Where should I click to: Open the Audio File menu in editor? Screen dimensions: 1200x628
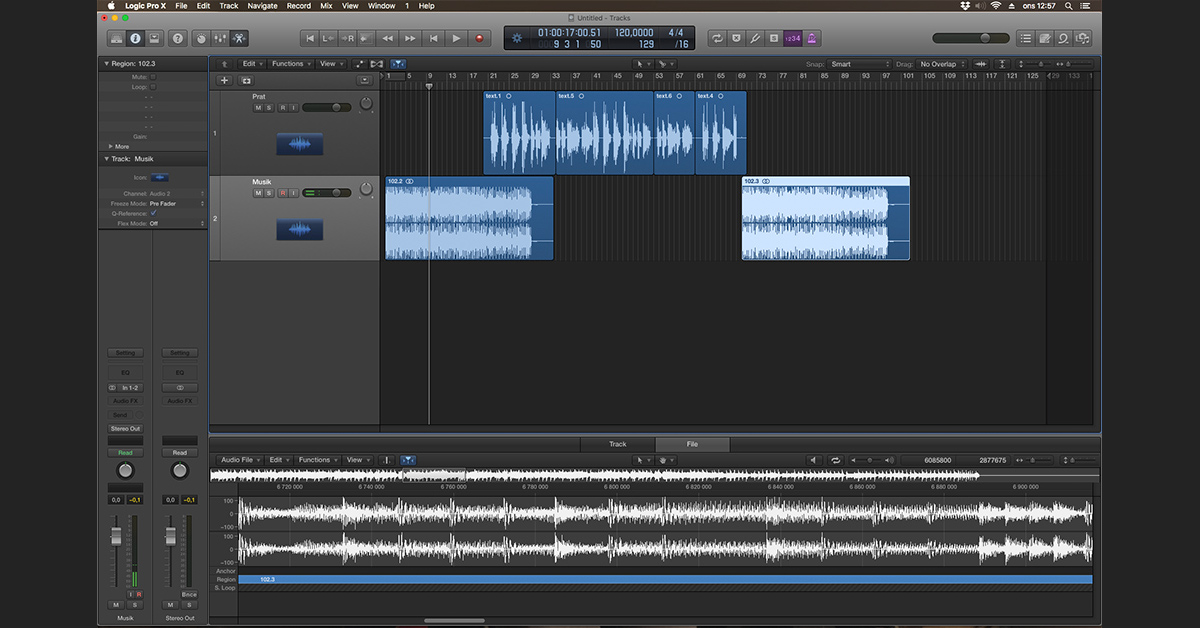point(239,460)
